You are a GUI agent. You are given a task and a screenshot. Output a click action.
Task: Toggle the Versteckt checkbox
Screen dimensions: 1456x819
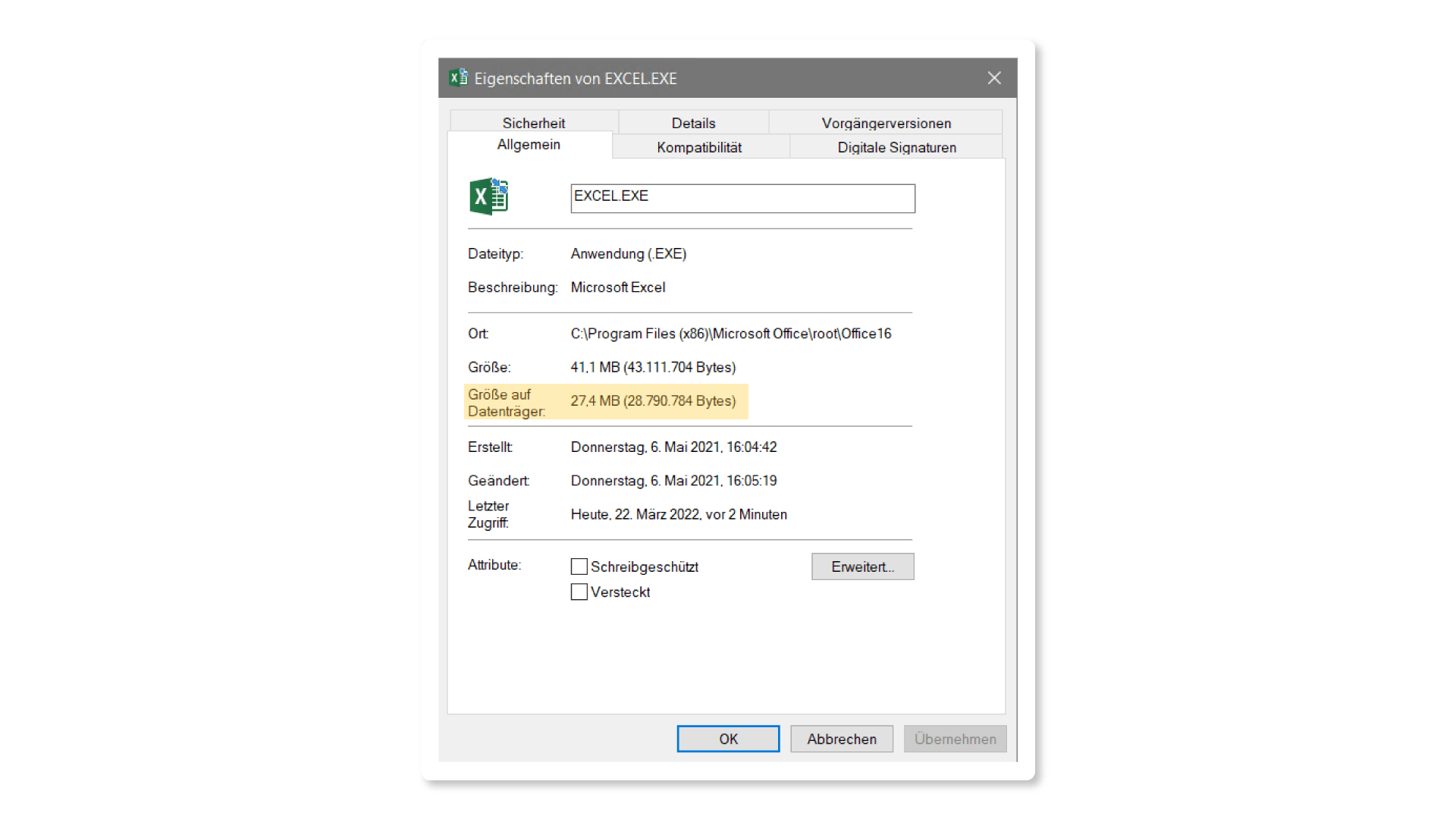pos(579,591)
